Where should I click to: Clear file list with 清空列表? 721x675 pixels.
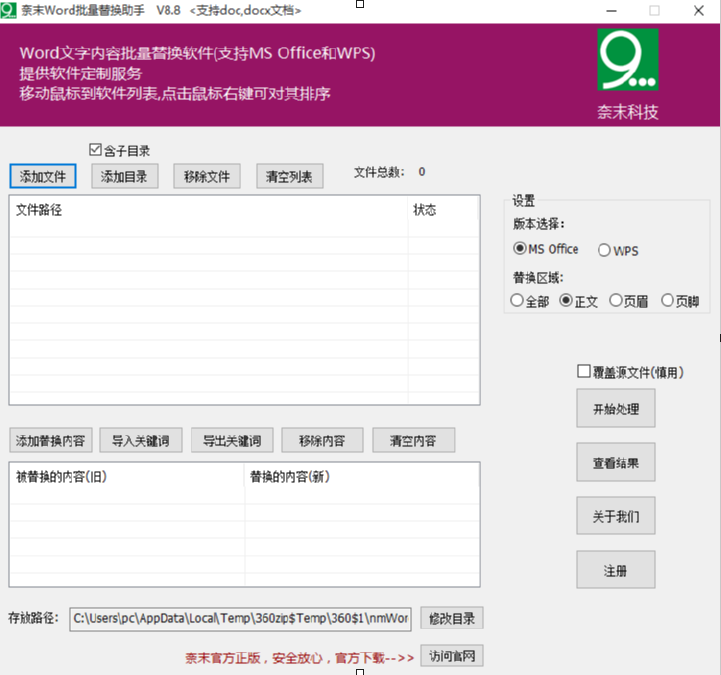click(x=290, y=176)
